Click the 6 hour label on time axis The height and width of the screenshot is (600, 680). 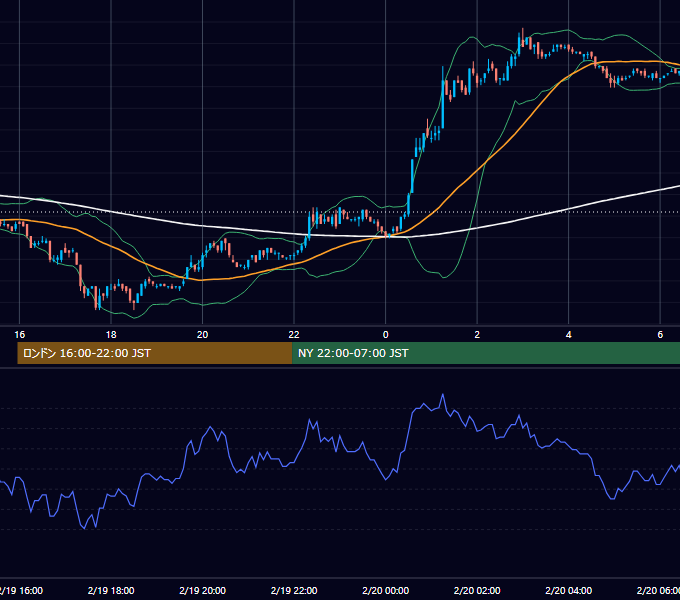660,335
